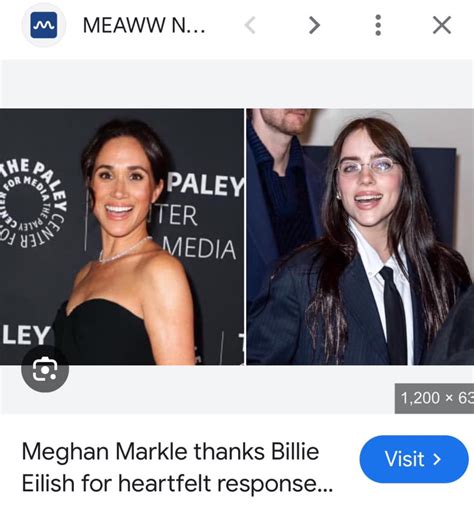474x517 pixels.
Task: Click the 1,200 × 63 image dimensions label
Action: (434, 398)
